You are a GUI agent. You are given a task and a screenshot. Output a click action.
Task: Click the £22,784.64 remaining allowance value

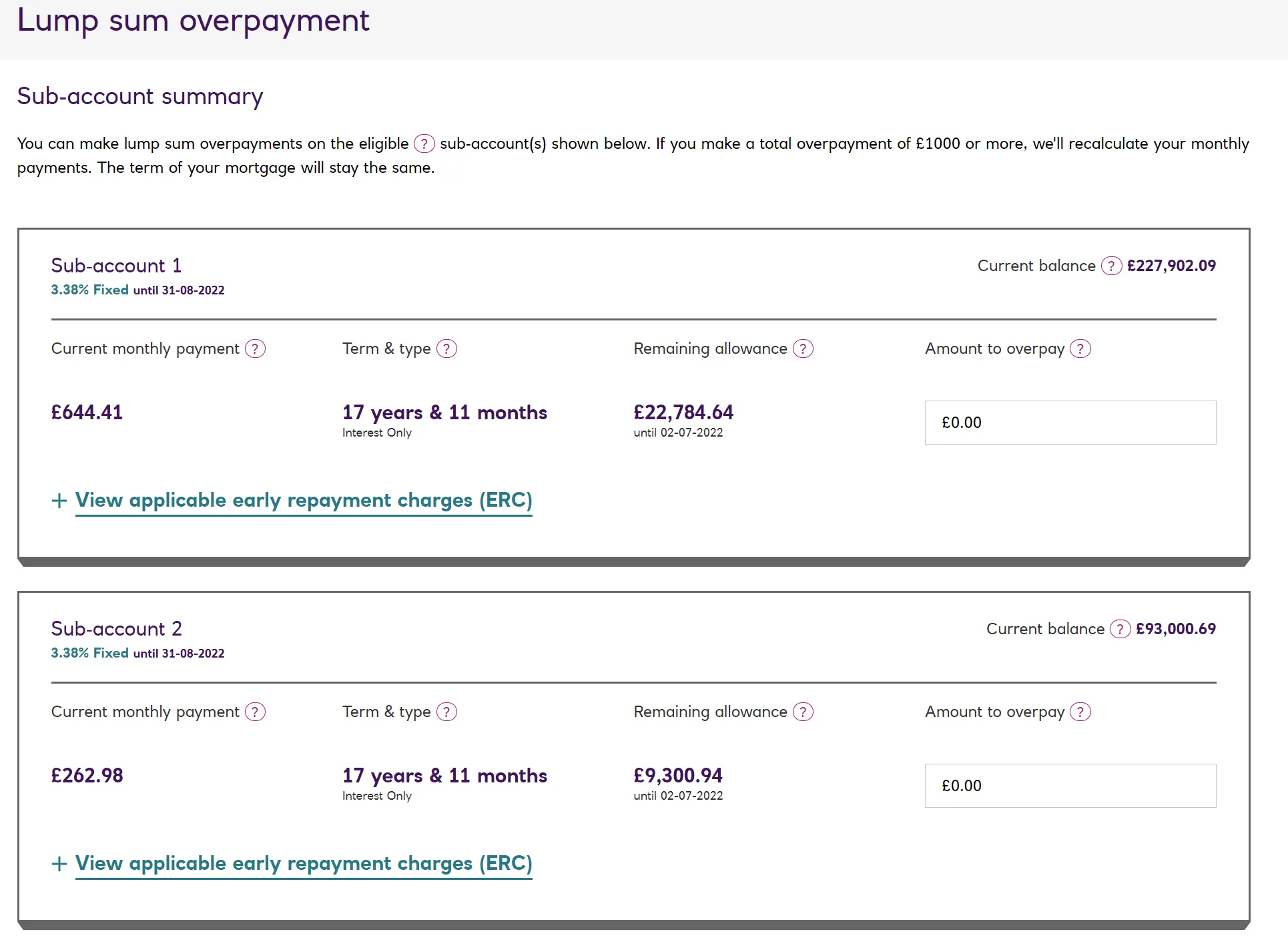point(683,412)
